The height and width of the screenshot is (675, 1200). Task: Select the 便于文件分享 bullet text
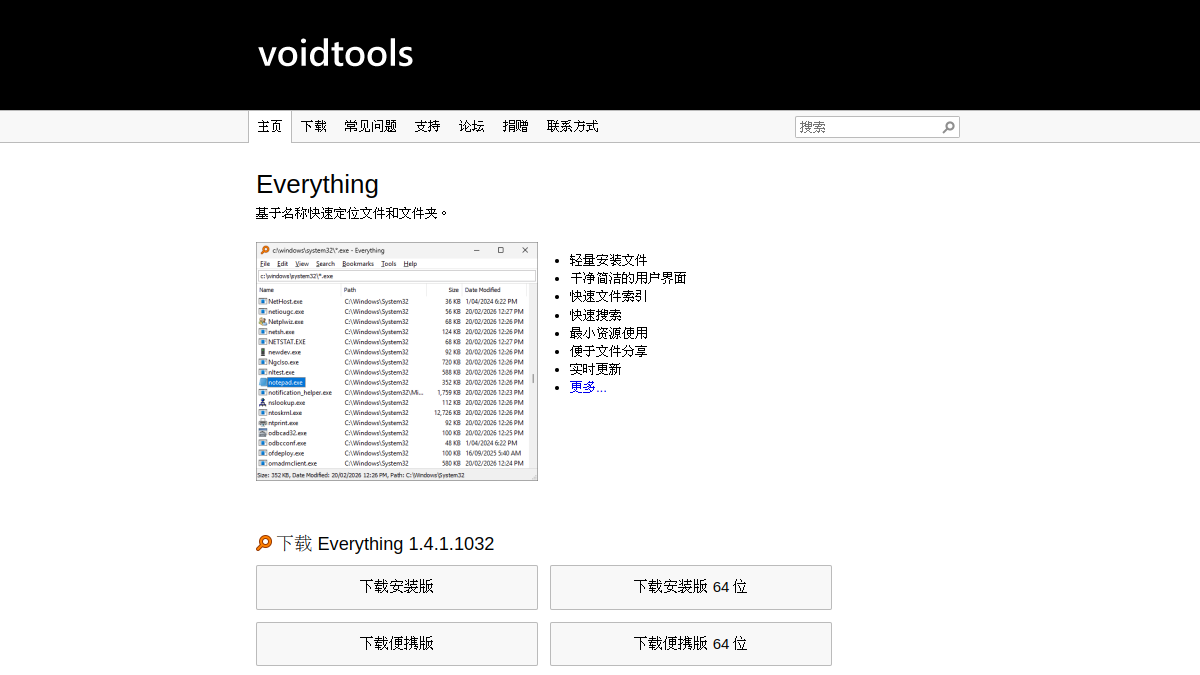click(x=609, y=351)
